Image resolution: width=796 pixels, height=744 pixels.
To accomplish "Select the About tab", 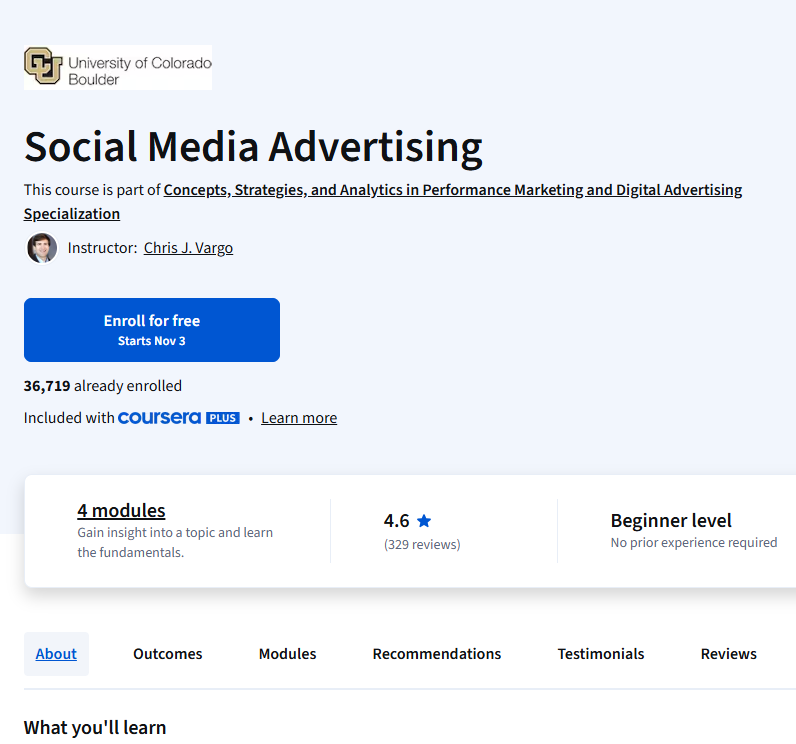I will pos(56,654).
